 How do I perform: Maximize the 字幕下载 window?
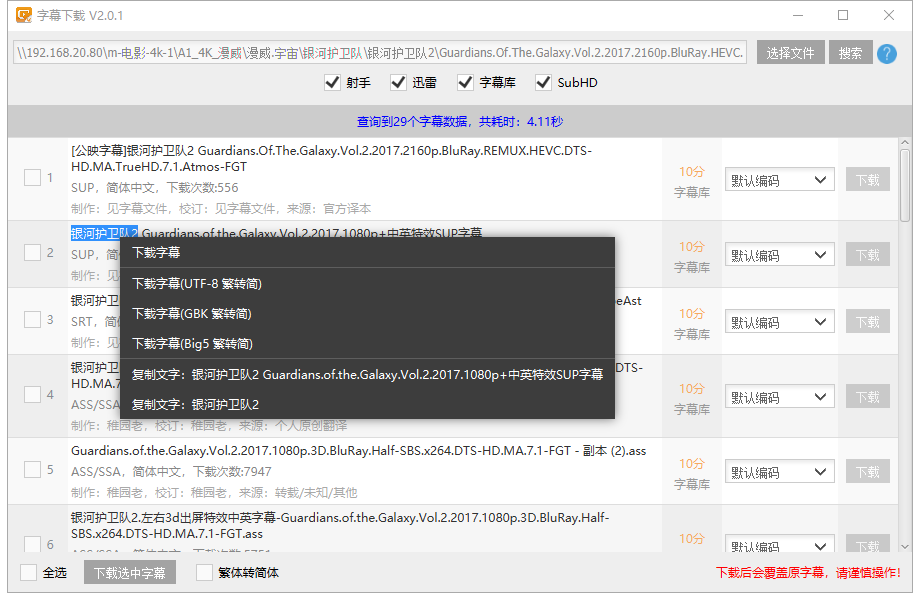843,15
